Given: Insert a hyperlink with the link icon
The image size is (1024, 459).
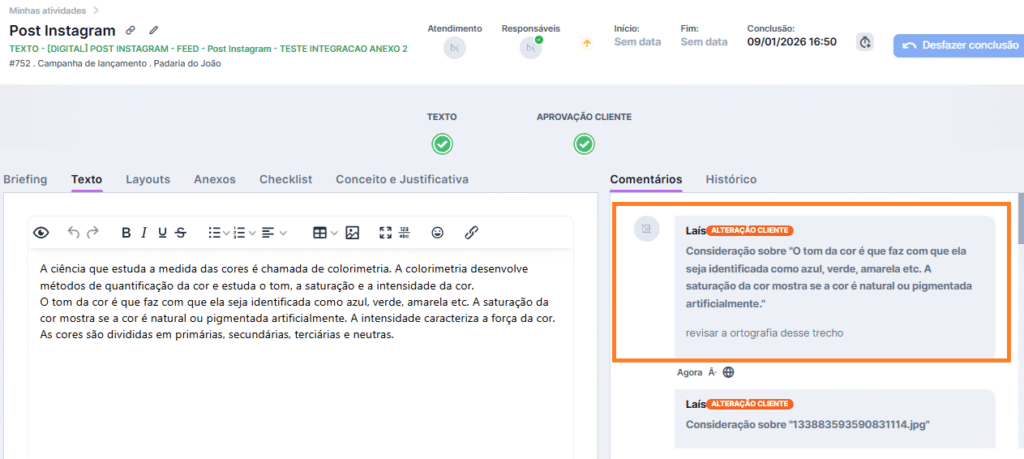Looking at the screenshot, I should pyautogui.click(x=471, y=232).
